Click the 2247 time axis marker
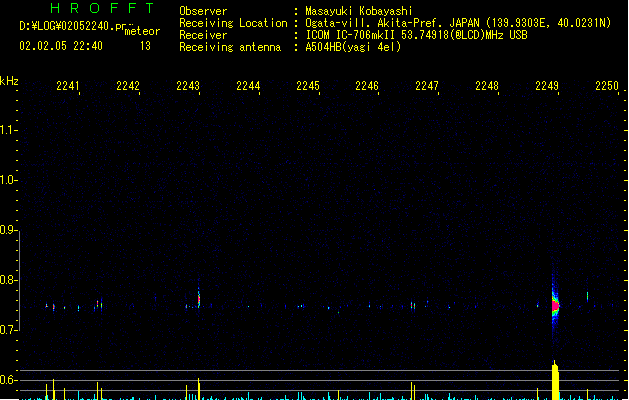This screenshot has height=400, width=629. pyautogui.click(x=427, y=85)
